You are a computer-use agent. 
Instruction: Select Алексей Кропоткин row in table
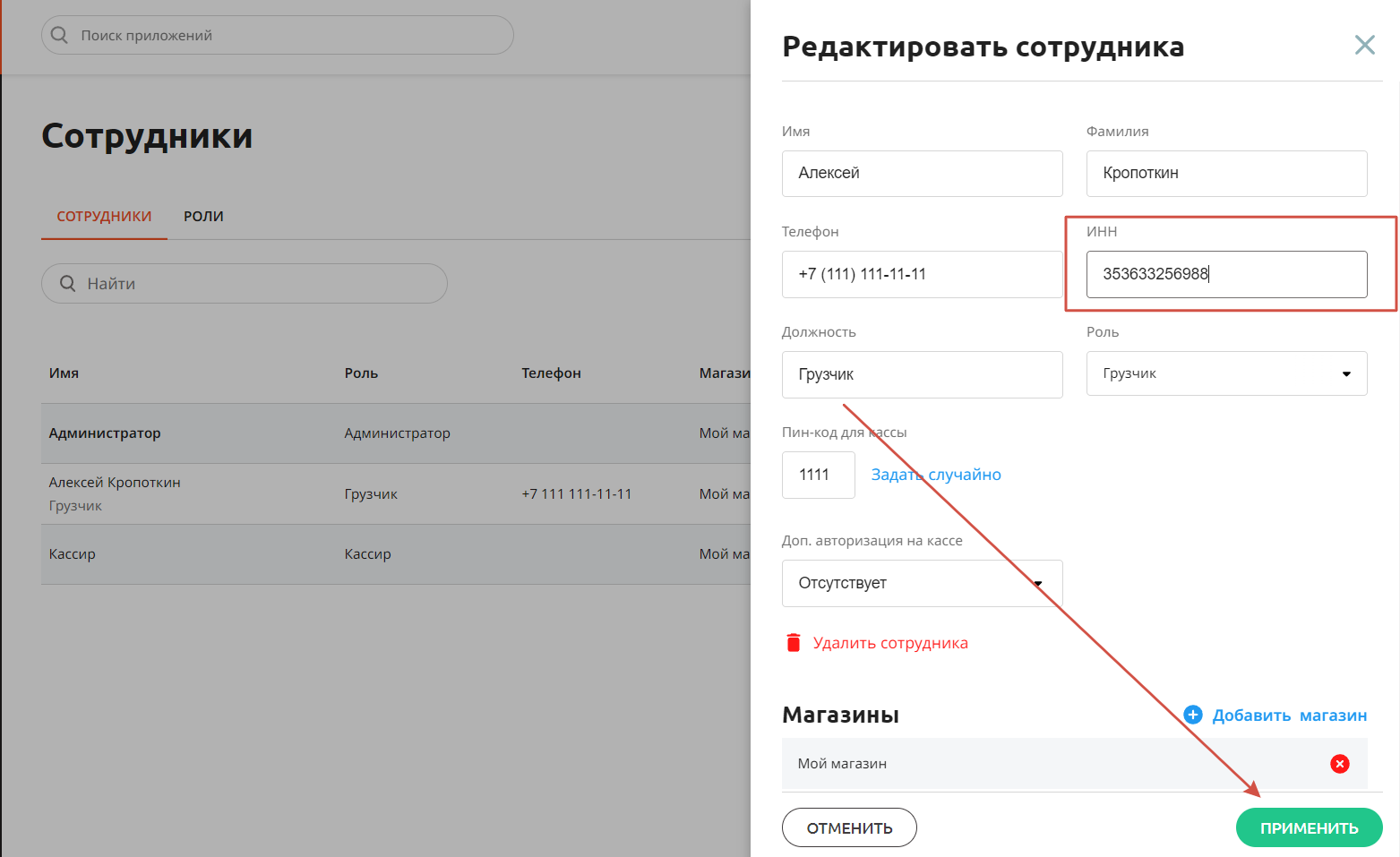tap(396, 493)
